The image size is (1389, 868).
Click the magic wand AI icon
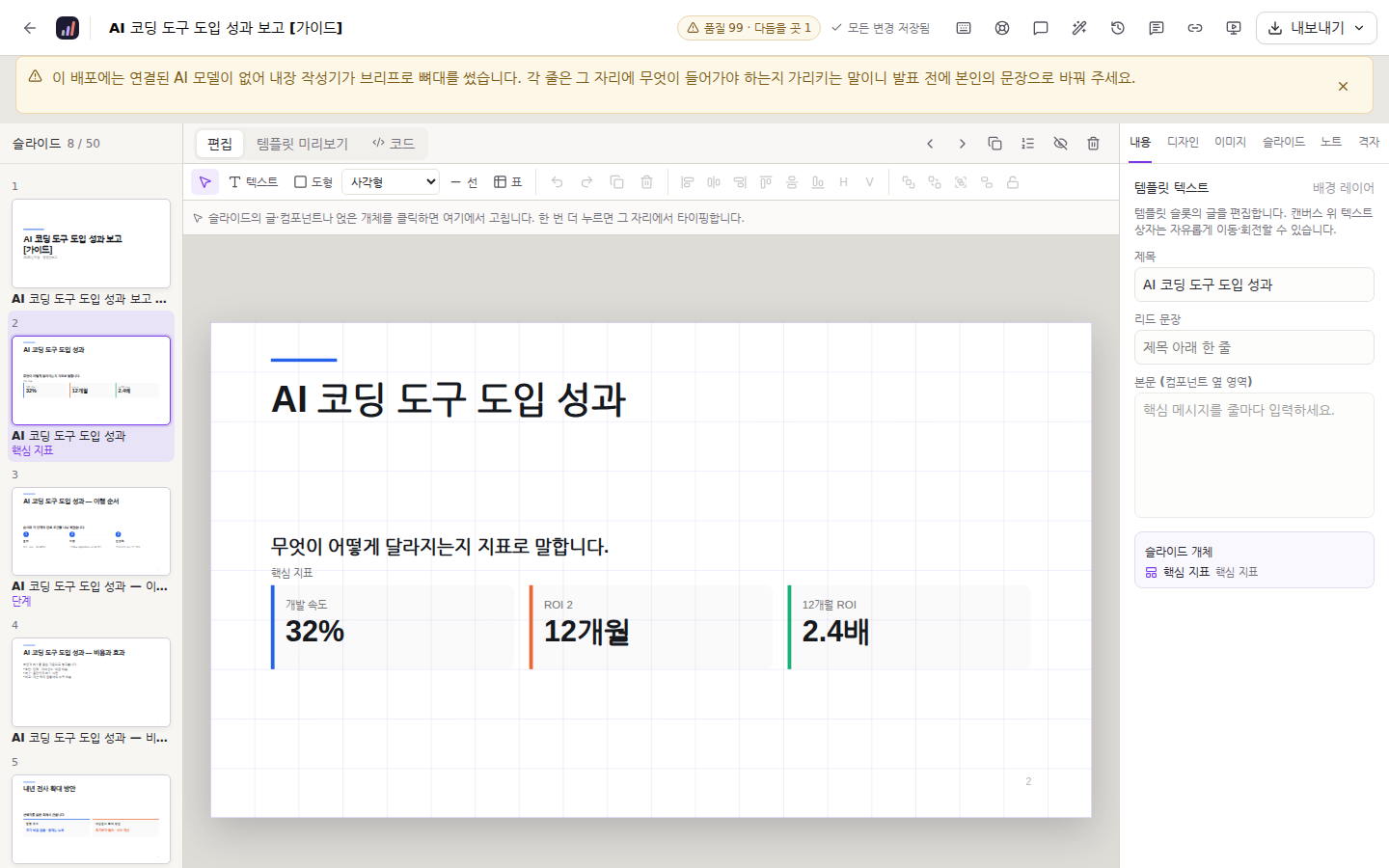click(x=1079, y=28)
